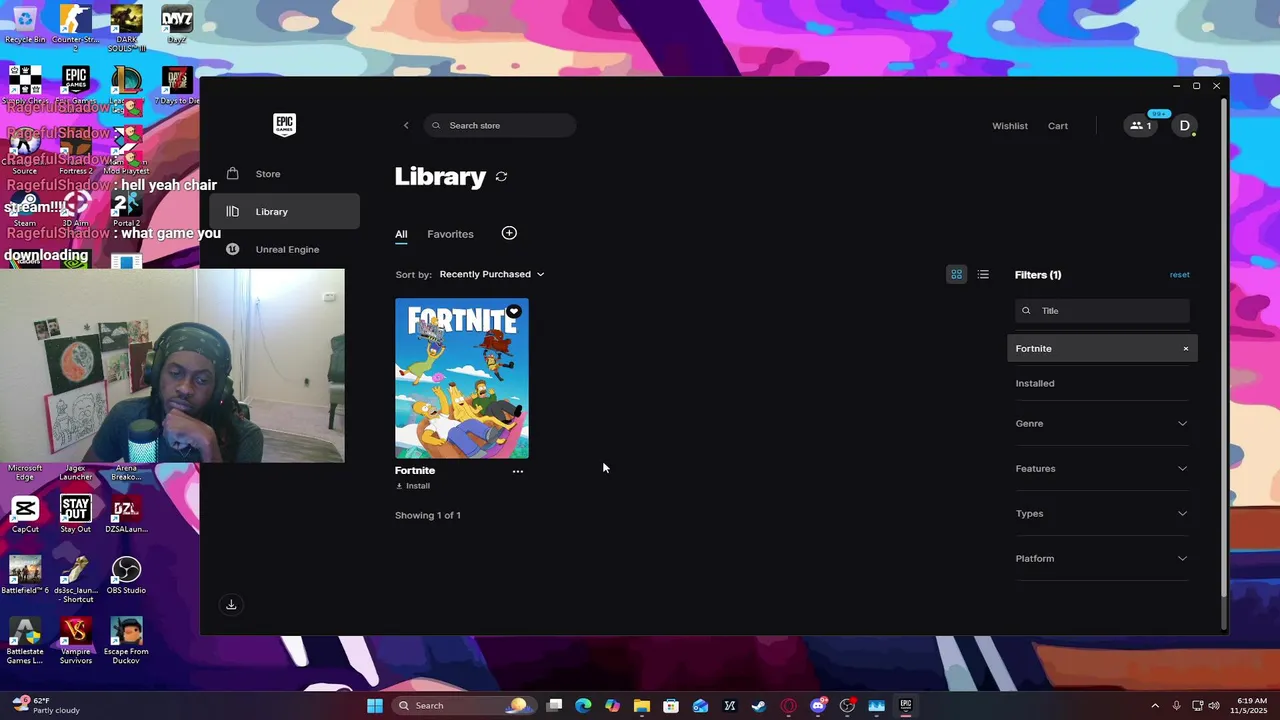The width and height of the screenshot is (1280, 720).
Task: Select Library in the launcher sidebar
Action: coord(285,211)
